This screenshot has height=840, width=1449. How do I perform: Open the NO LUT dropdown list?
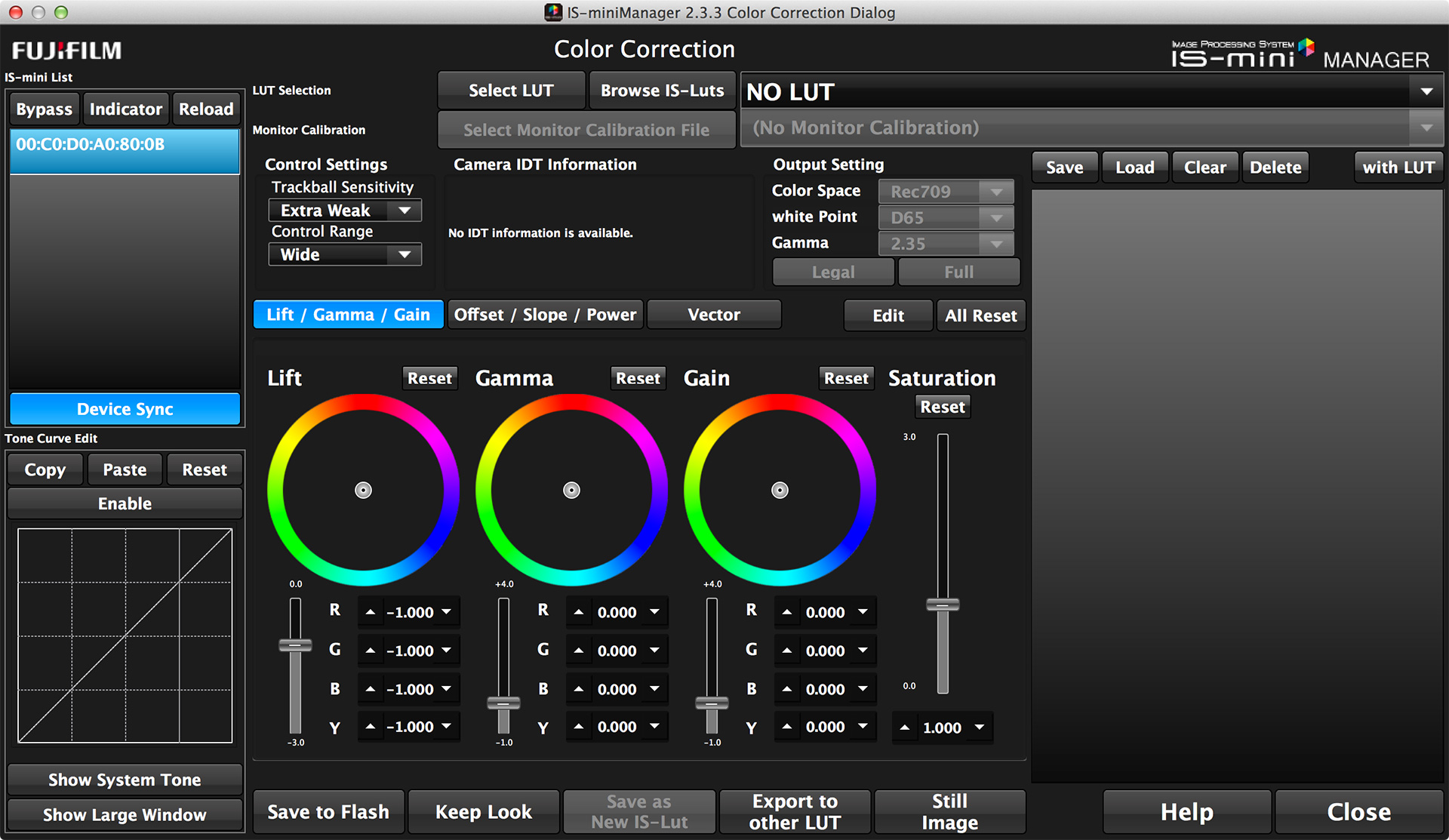[x=1426, y=92]
